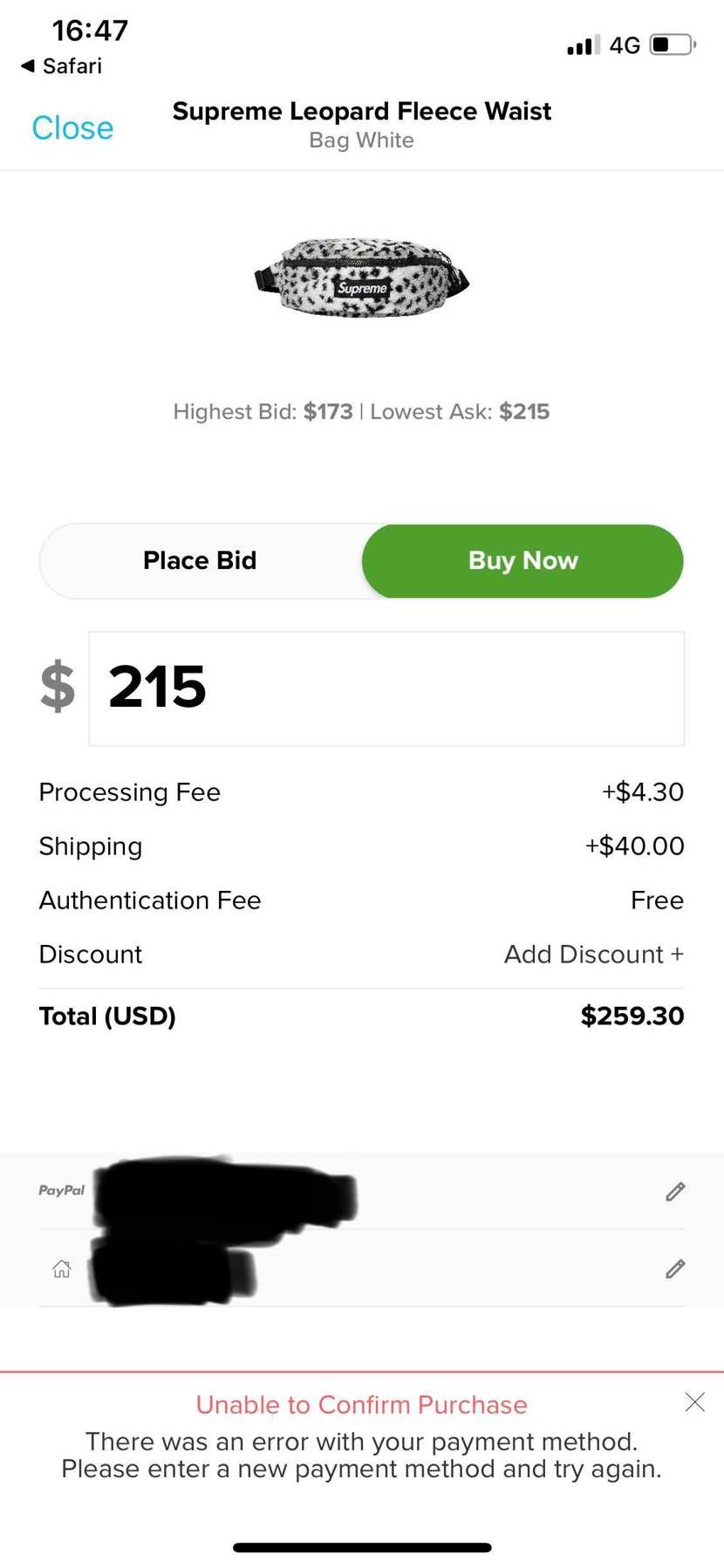The width and height of the screenshot is (724, 1568).
Task: Tap the shipping address edit pencil
Action: pyautogui.click(x=675, y=1268)
